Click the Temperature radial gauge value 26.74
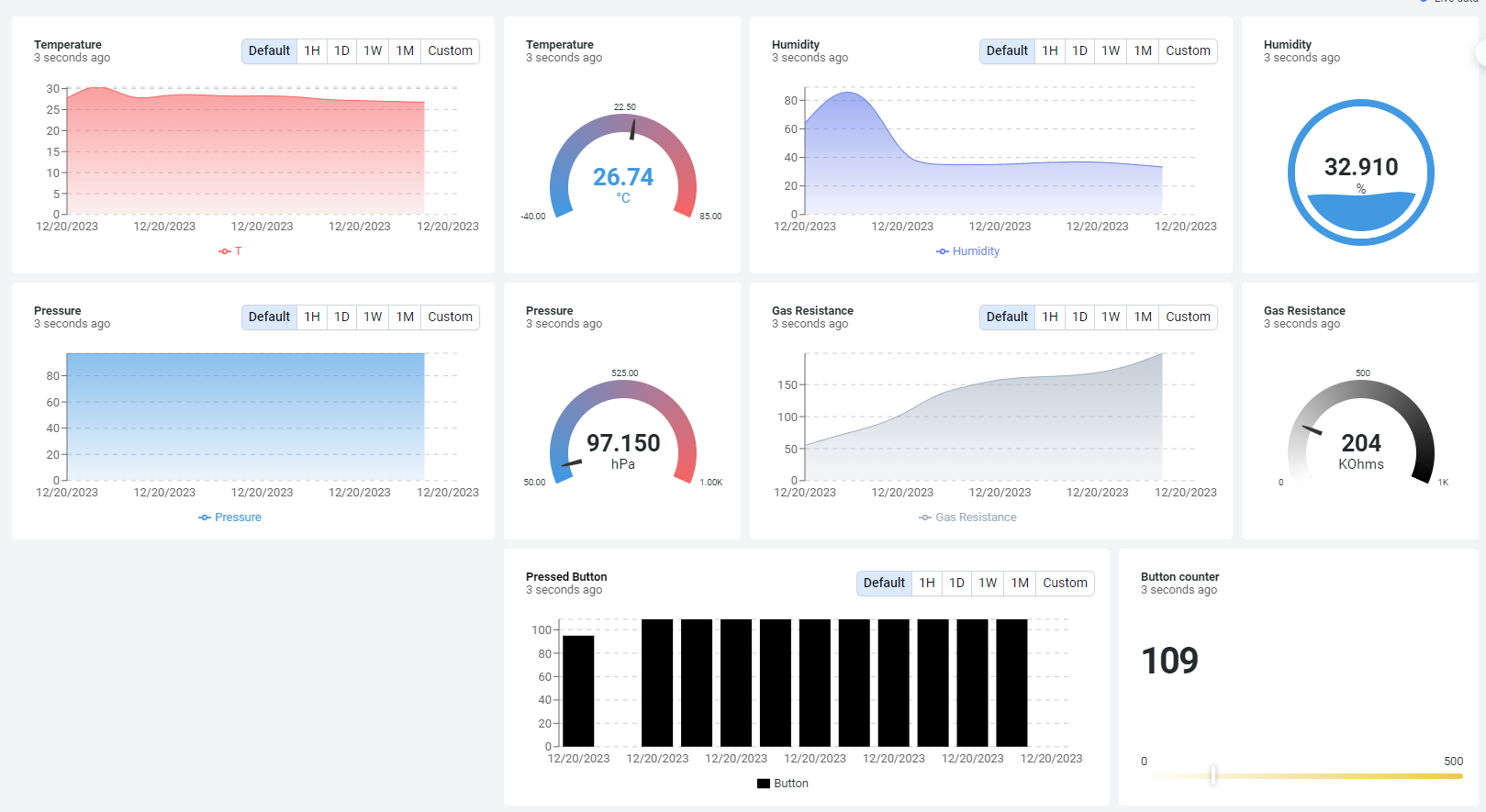 pos(622,177)
